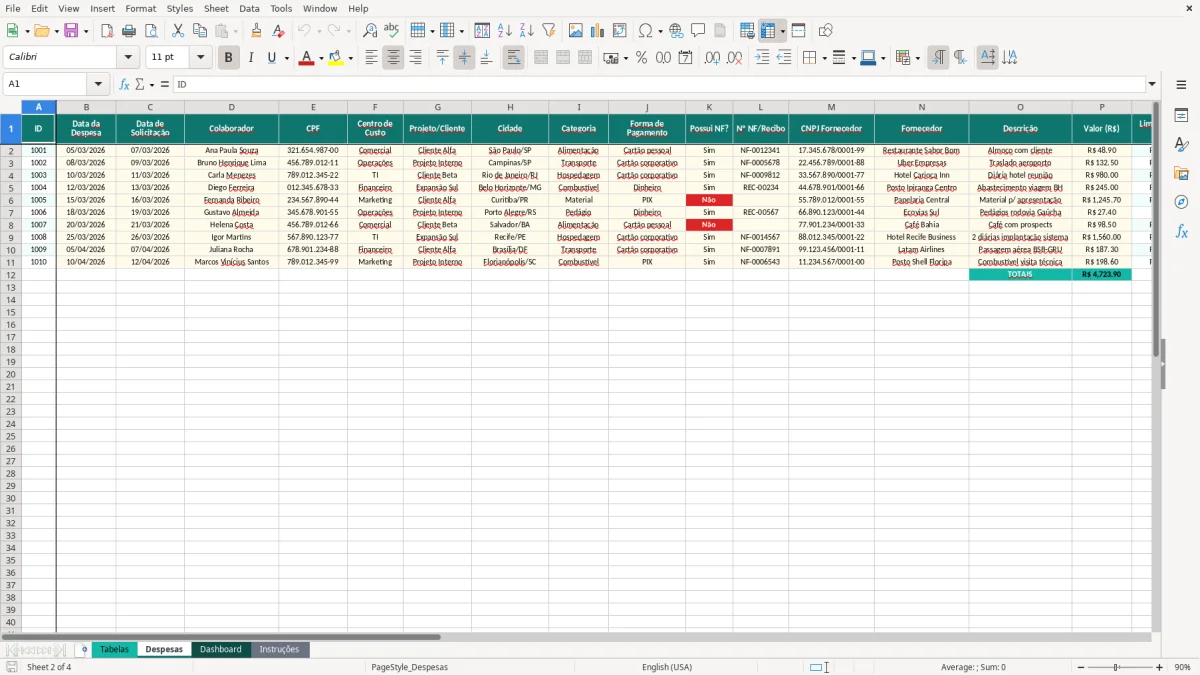Image resolution: width=1200 pixels, height=675 pixels.
Task: Toggle Bold formatting
Action: [228, 58]
